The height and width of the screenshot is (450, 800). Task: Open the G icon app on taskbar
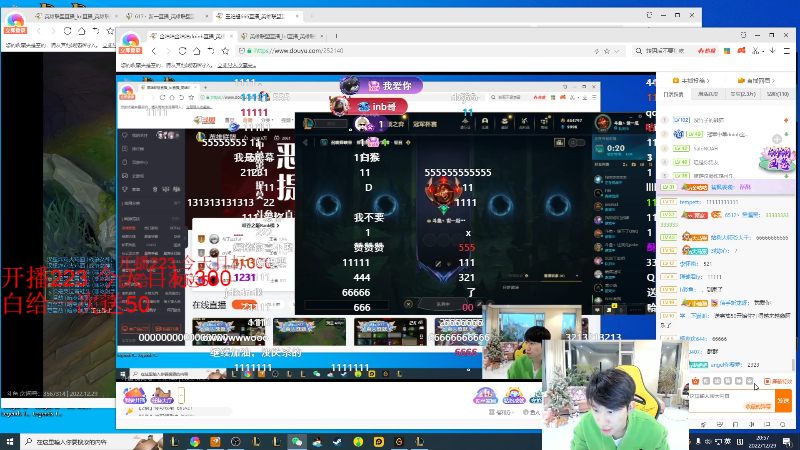[399, 441]
